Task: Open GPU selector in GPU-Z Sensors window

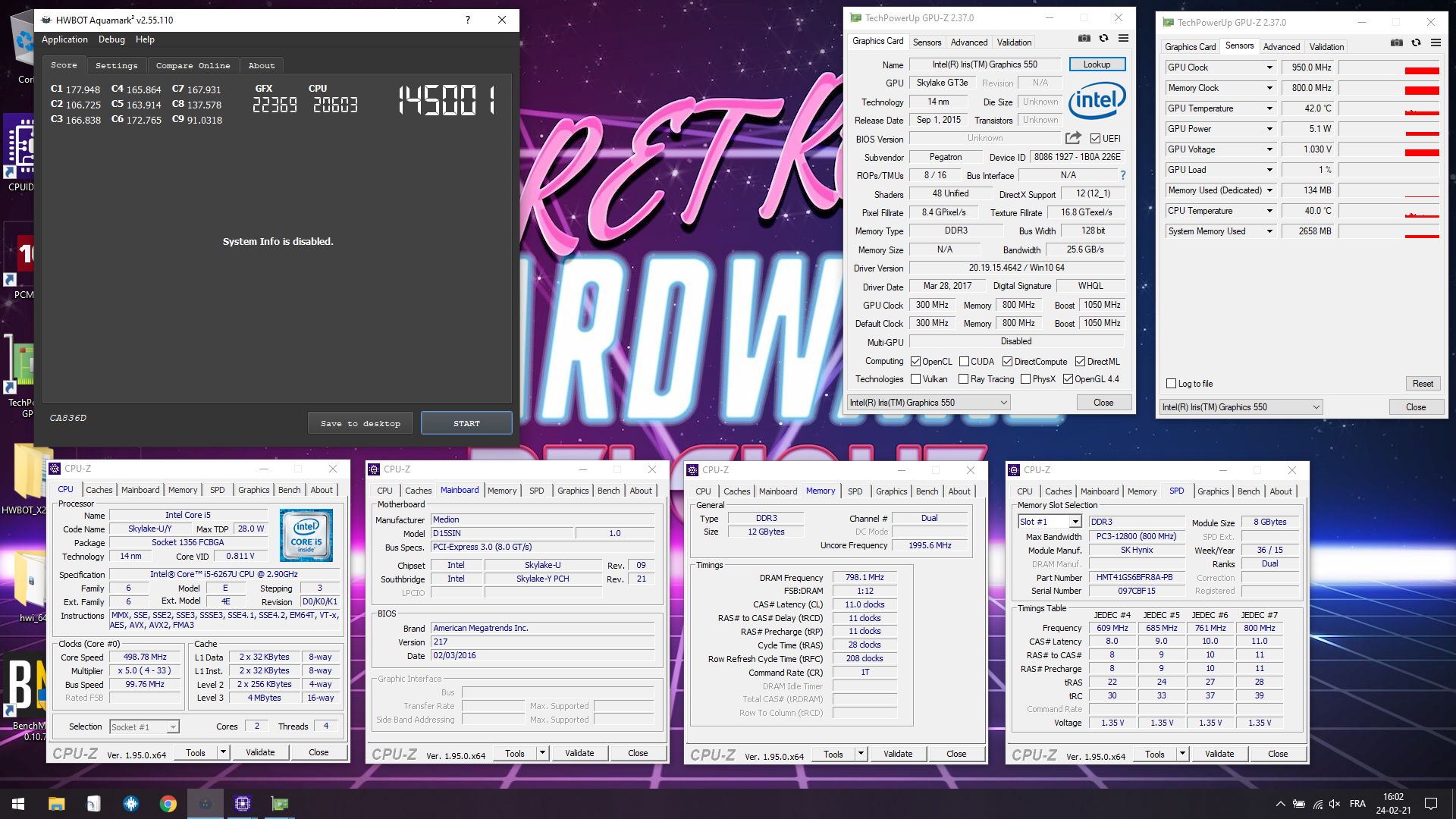Action: pyautogui.click(x=1241, y=407)
